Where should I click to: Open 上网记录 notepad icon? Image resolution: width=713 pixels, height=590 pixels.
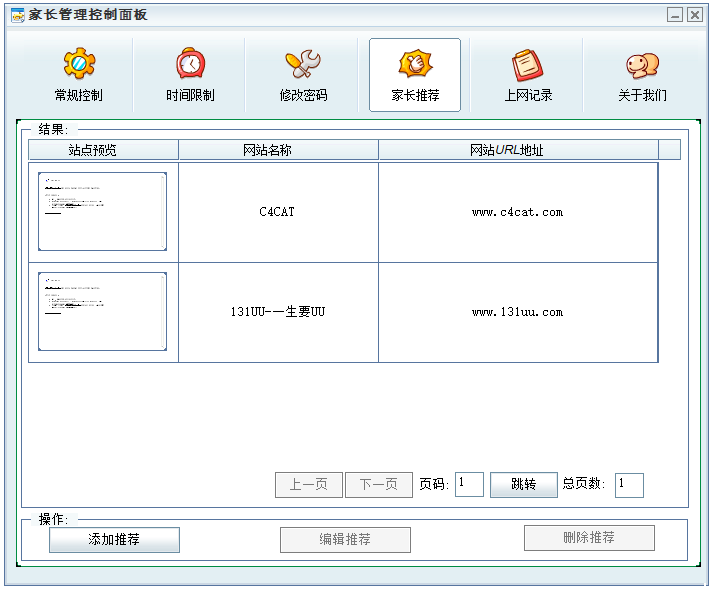(x=527, y=65)
